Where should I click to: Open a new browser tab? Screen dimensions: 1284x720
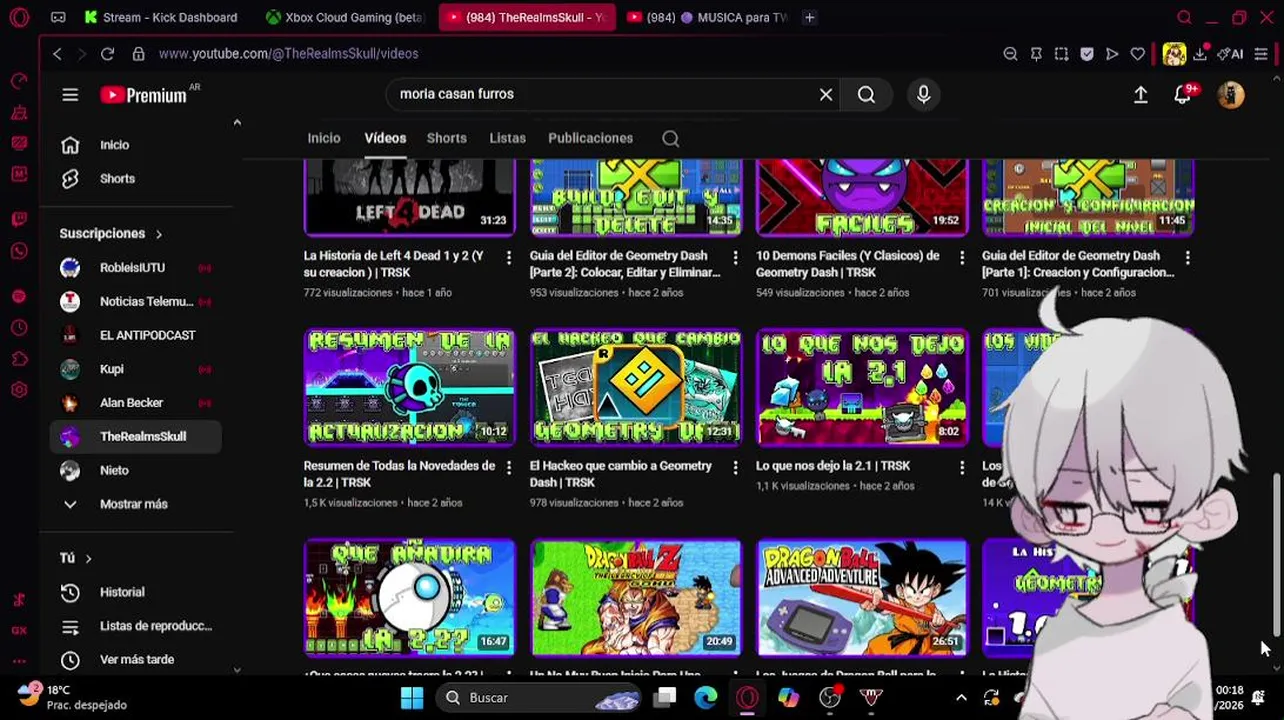(x=810, y=17)
